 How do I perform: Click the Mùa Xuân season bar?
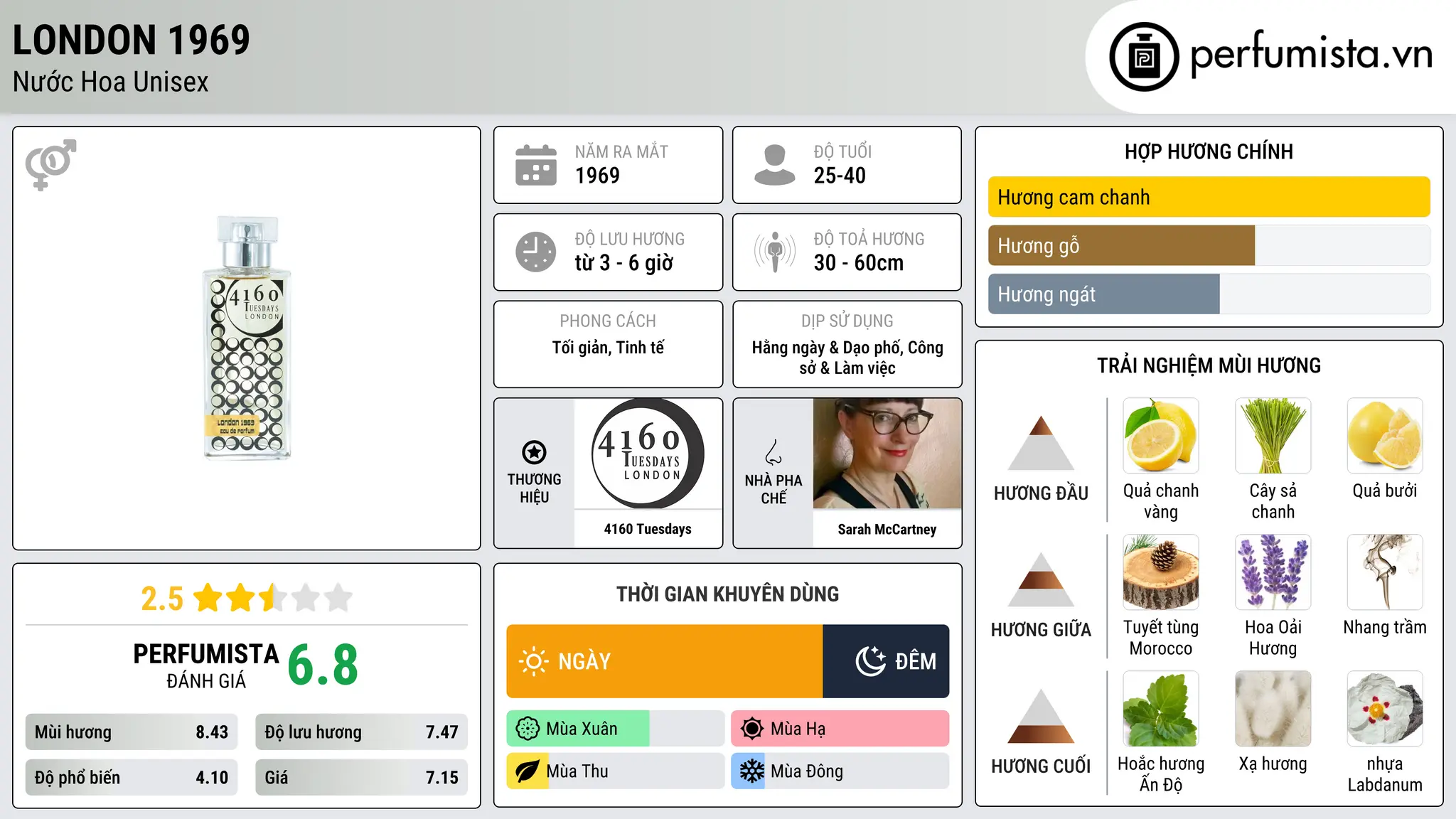[x=616, y=729]
